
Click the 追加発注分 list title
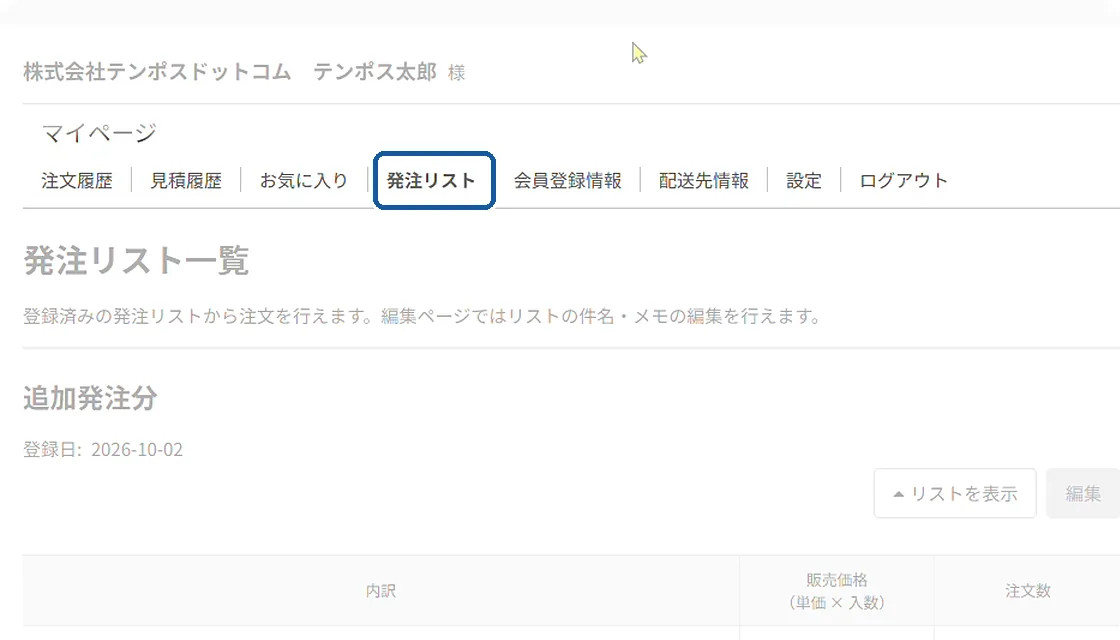90,399
